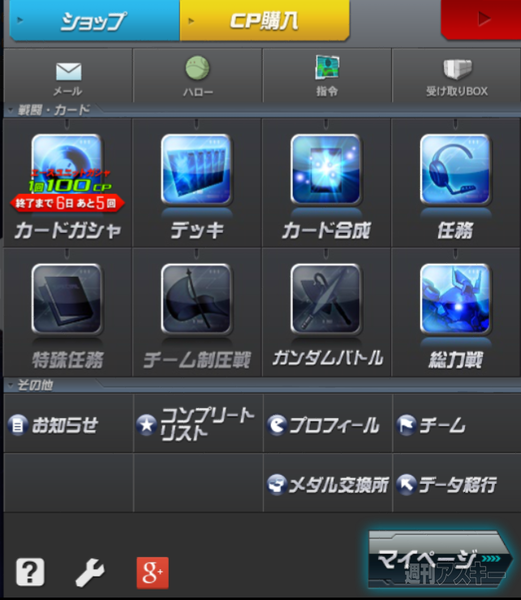This screenshot has width=521, height=600.
Task: Open the プロフィール entry
Action: [x=328, y=424]
